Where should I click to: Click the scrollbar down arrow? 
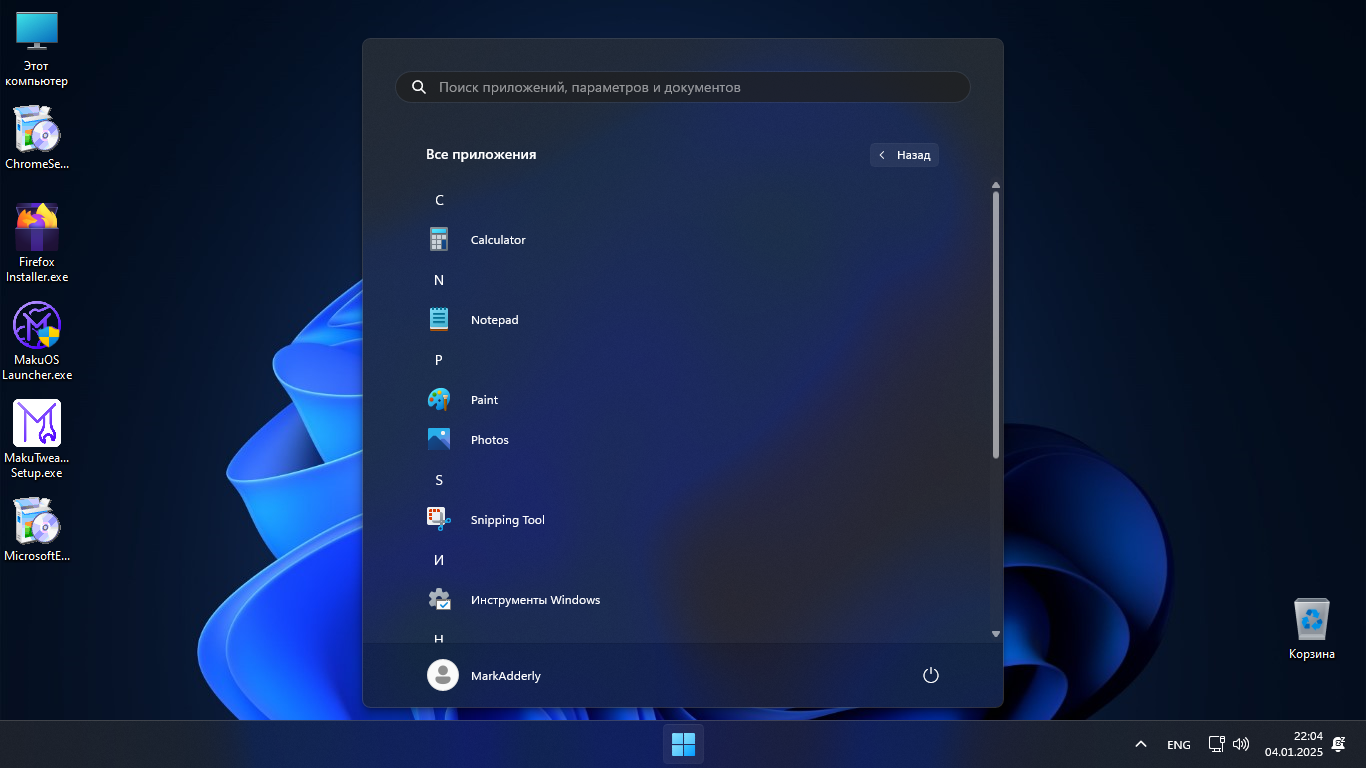pos(996,634)
